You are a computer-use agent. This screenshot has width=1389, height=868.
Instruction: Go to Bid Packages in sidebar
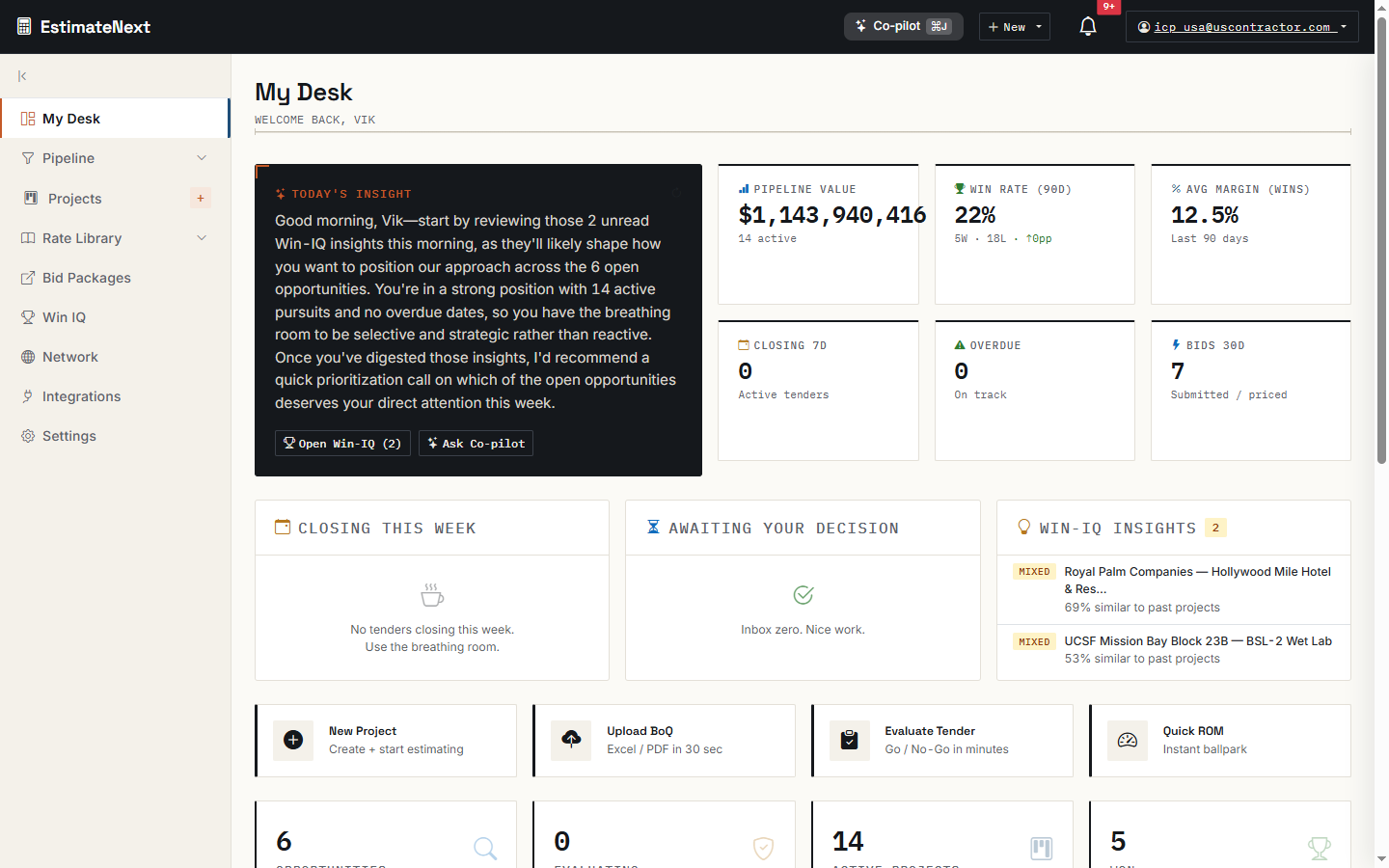[x=115, y=278]
